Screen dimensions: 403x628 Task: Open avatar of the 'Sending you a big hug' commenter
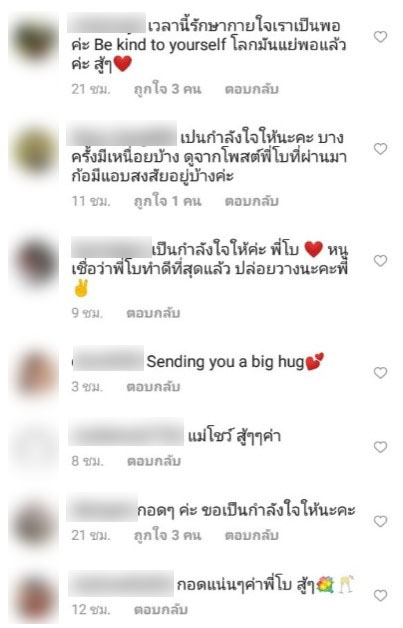34,374
